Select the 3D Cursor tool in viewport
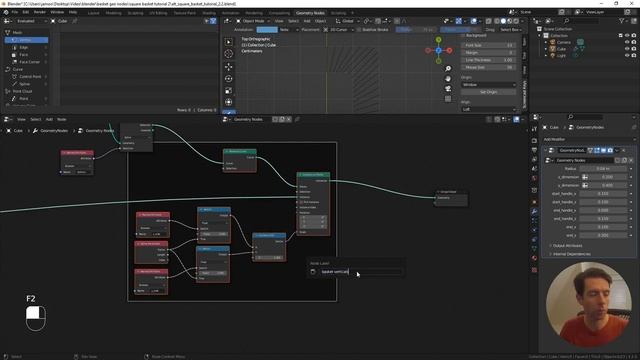This screenshot has height=360, width=640. [229, 54]
